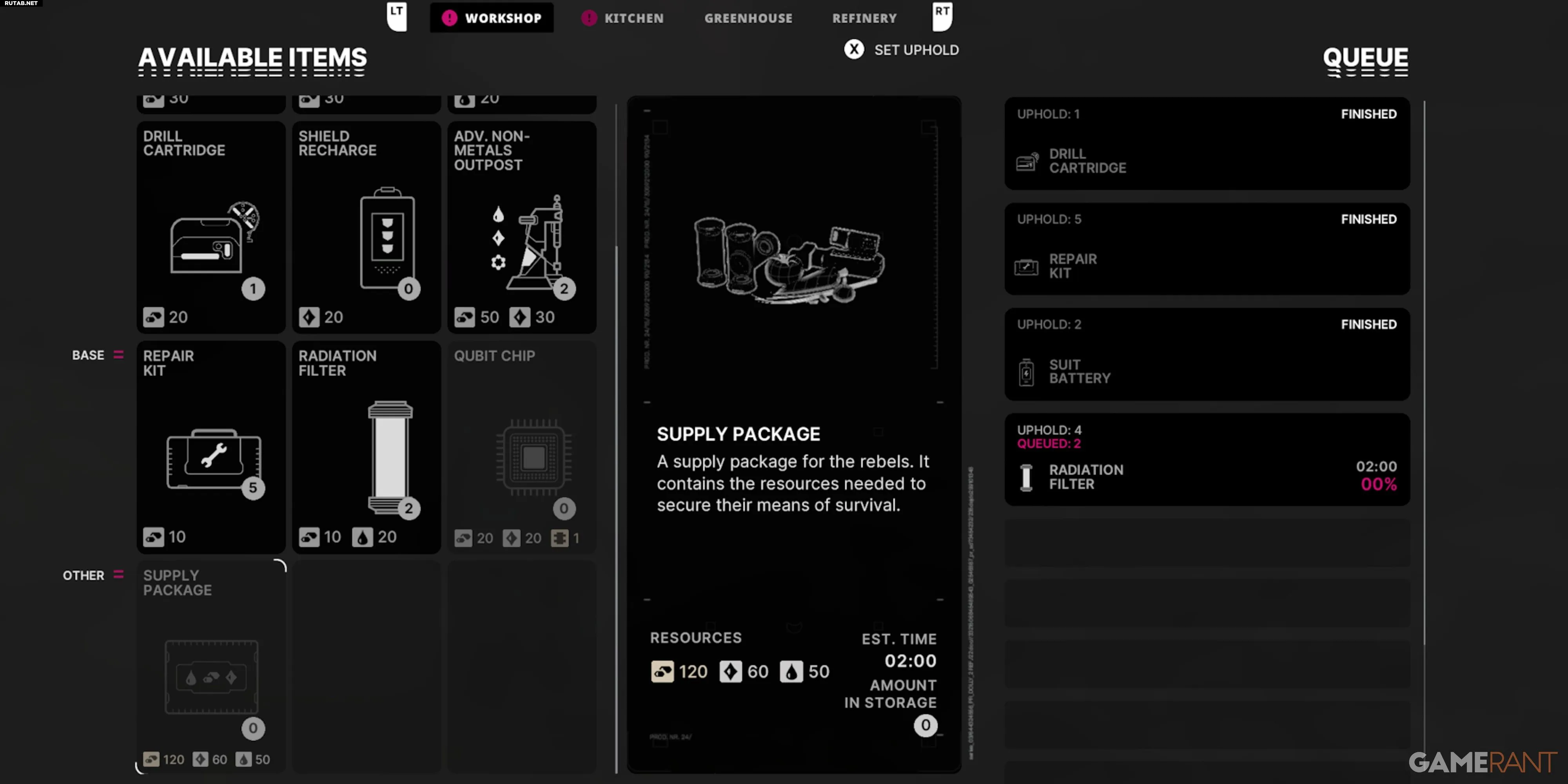Screen dimensions: 1568x784
Task: Click the Suit Battery queue icon
Action: click(1026, 372)
